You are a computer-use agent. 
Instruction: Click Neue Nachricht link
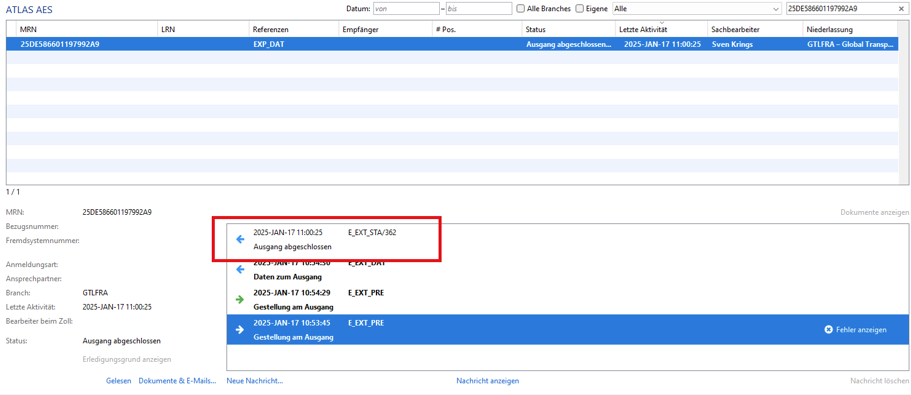pos(254,381)
